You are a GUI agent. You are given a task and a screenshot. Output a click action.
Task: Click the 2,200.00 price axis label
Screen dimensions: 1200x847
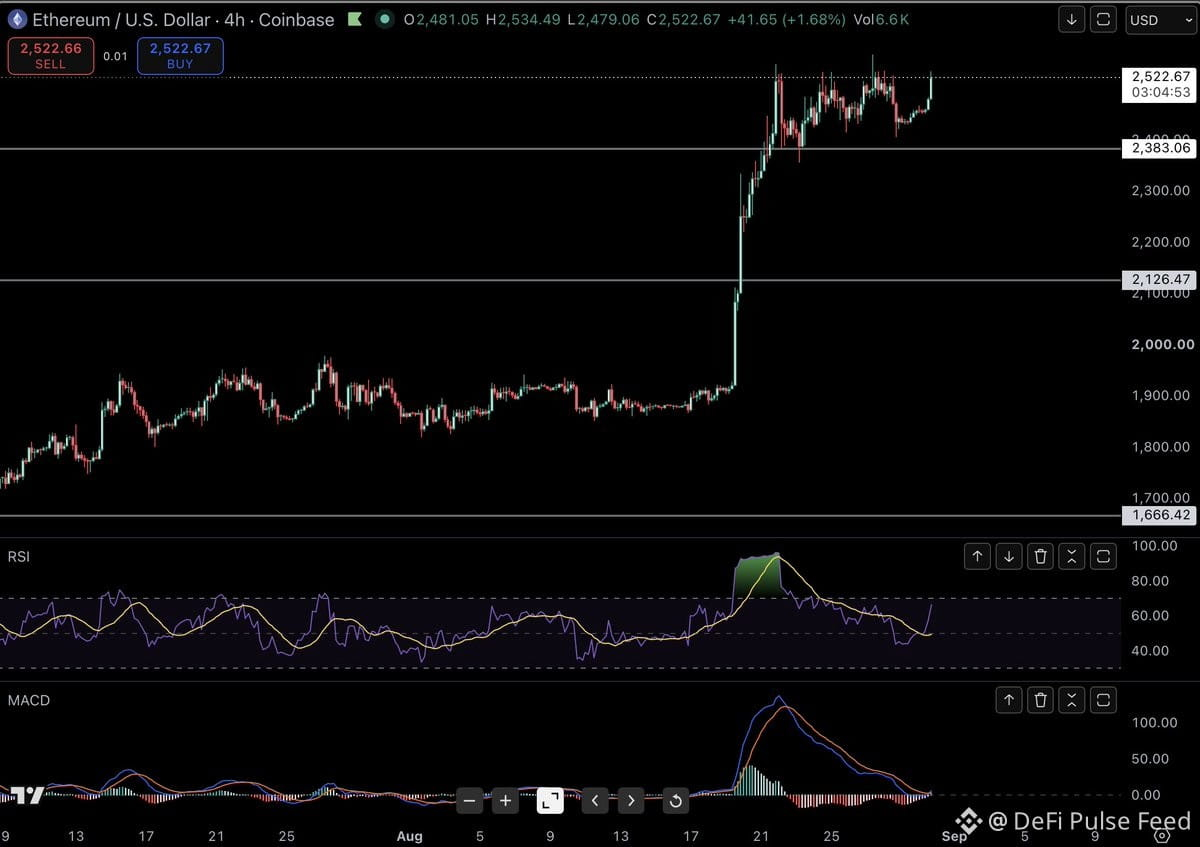click(x=1160, y=241)
